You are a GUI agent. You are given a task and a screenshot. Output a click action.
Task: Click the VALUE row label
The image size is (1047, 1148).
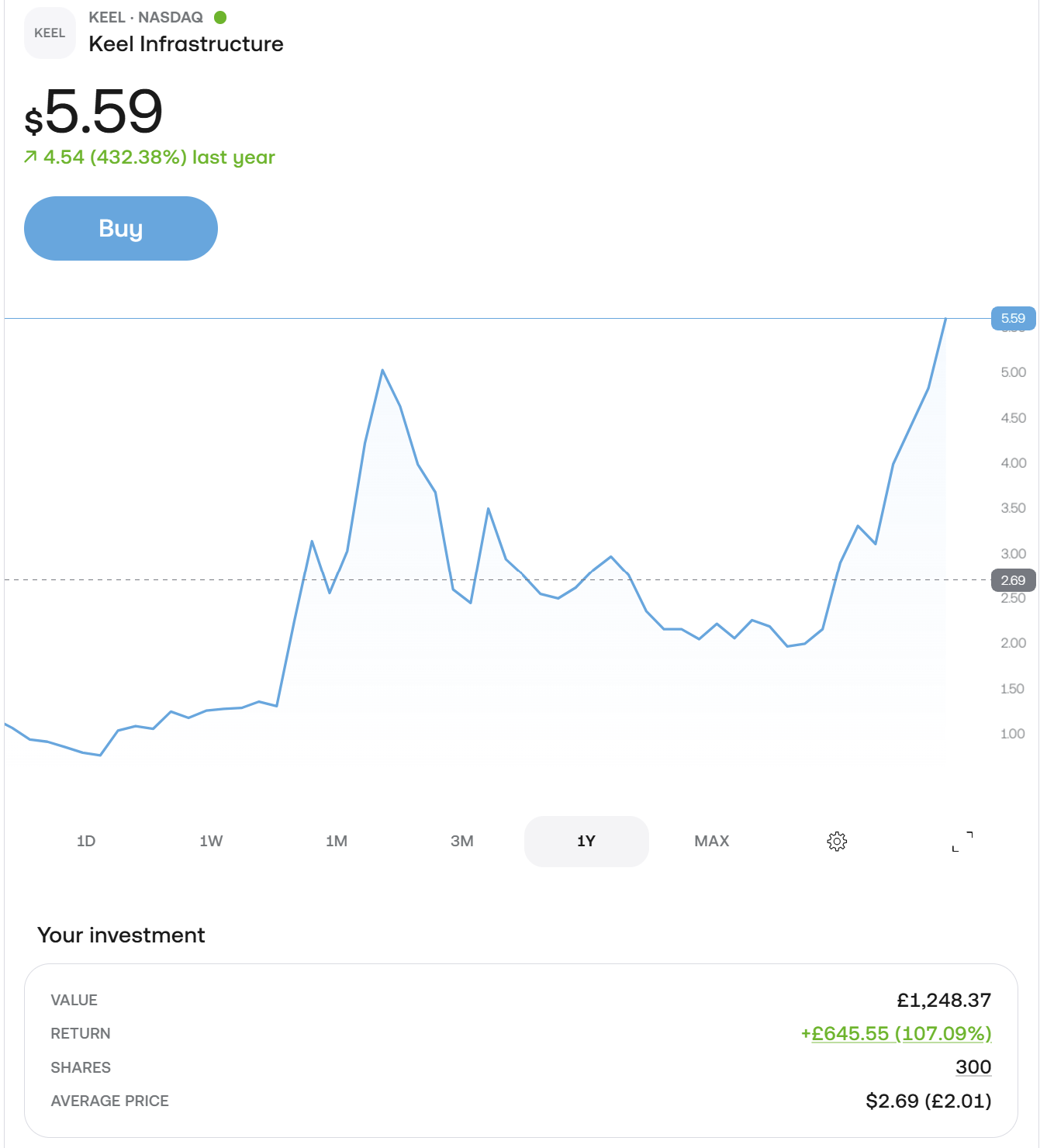click(74, 1000)
